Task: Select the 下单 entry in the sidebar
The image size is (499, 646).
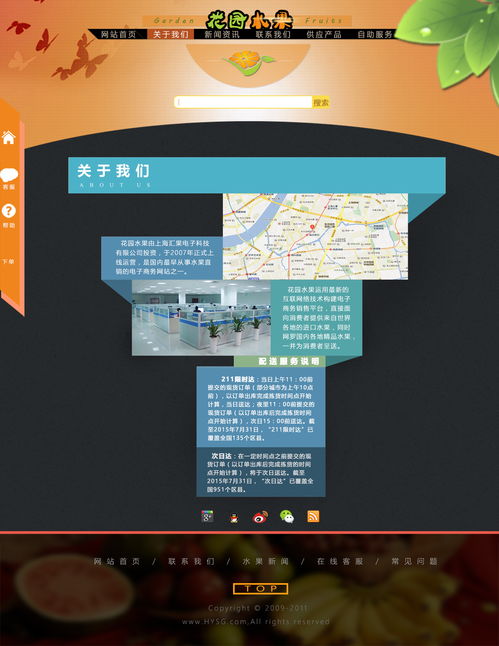Action: 8,262
